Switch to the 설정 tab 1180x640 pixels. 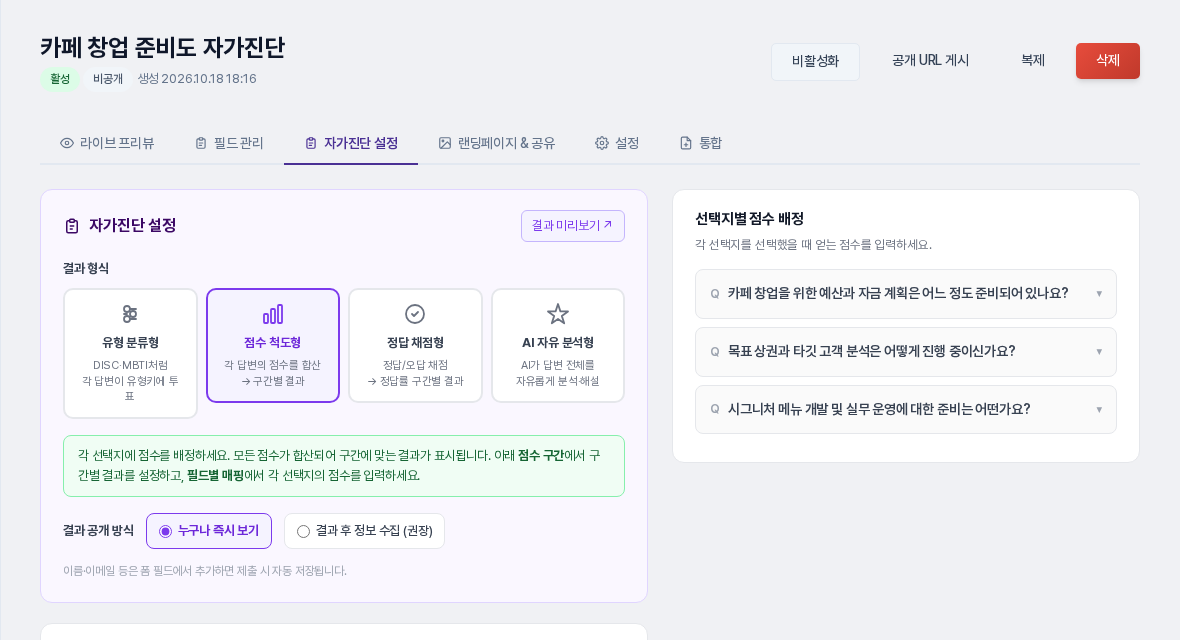click(x=617, y=143)
